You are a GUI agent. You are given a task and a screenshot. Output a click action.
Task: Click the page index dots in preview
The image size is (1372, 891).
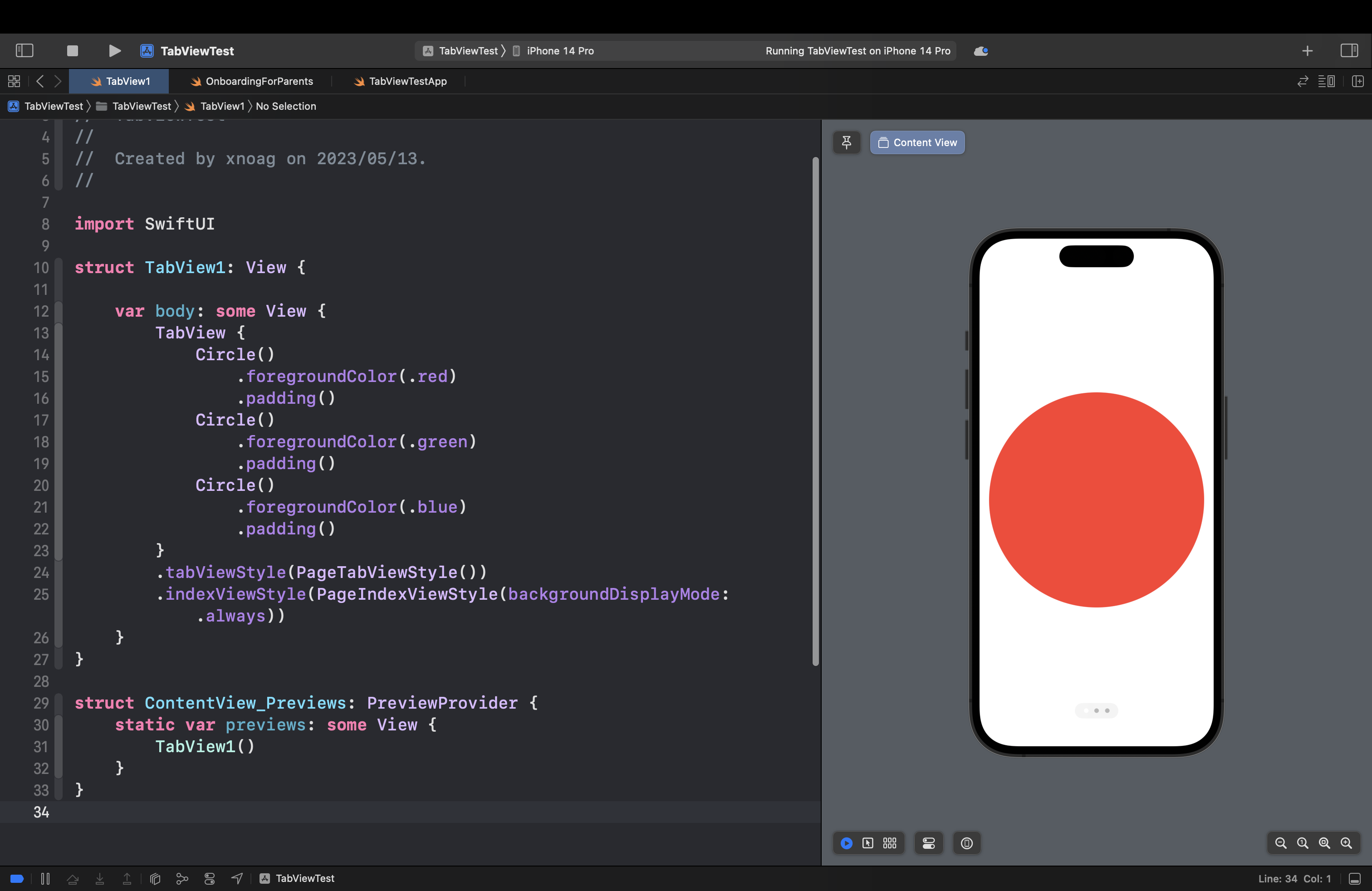click(x=1097, y=710)
